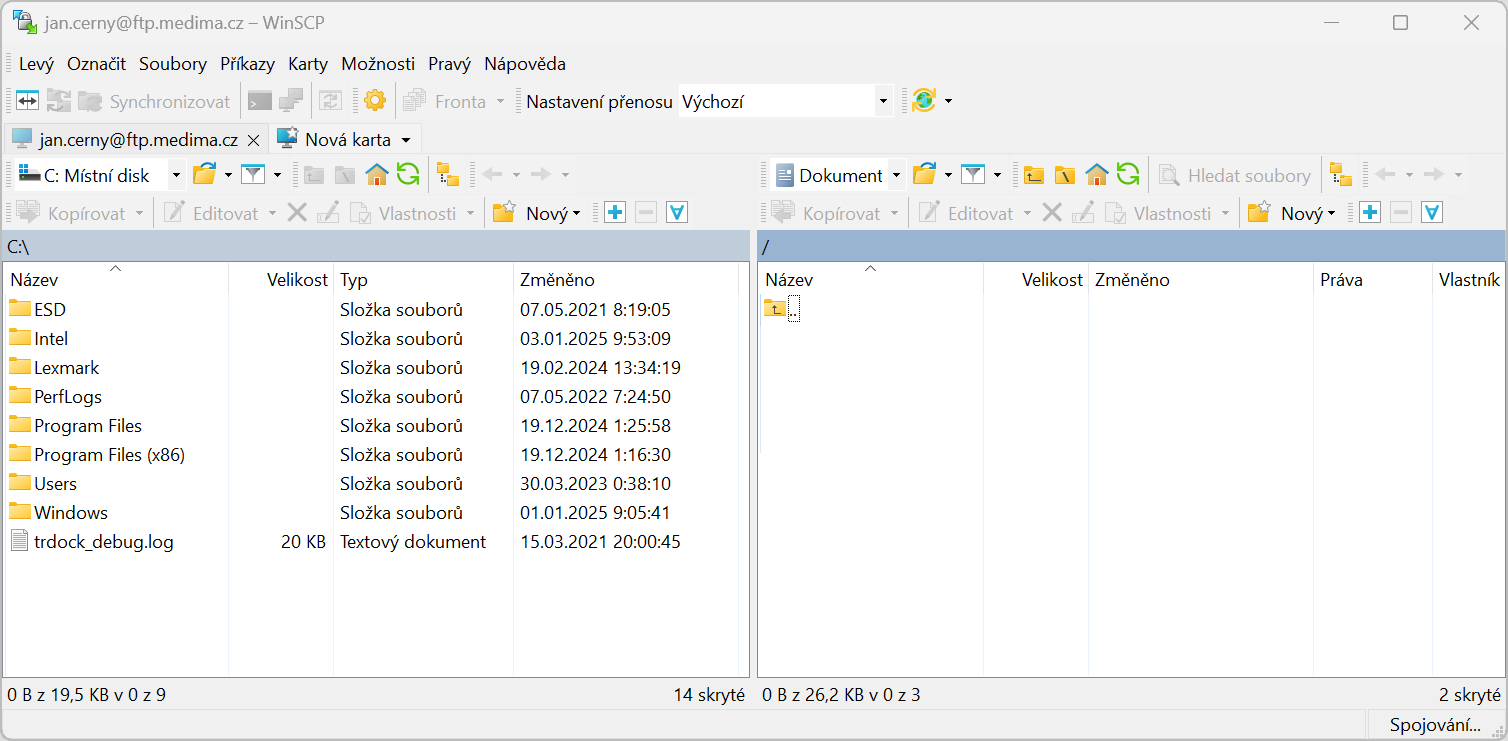Open the Příkazy menu
The image size is (1508, 741).
pyautogui.click(x=247, y=64)
